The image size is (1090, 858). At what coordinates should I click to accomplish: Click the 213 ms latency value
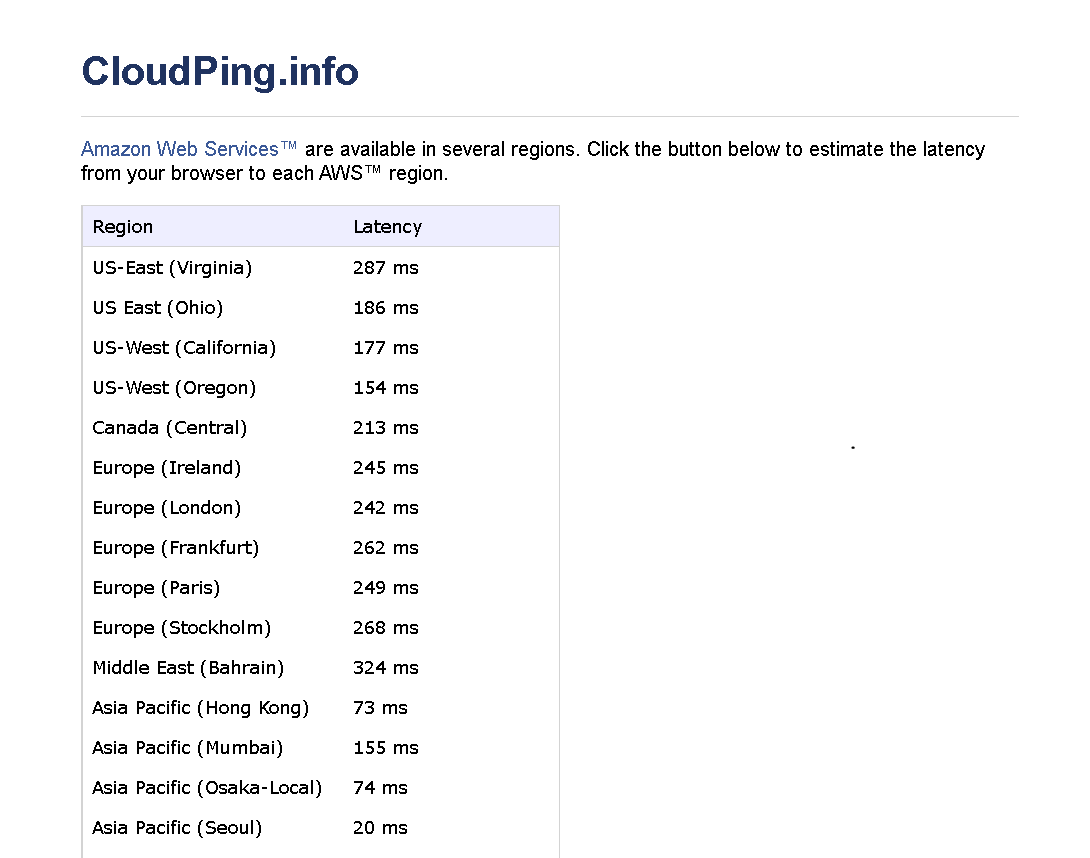click(x=386, y=428)
